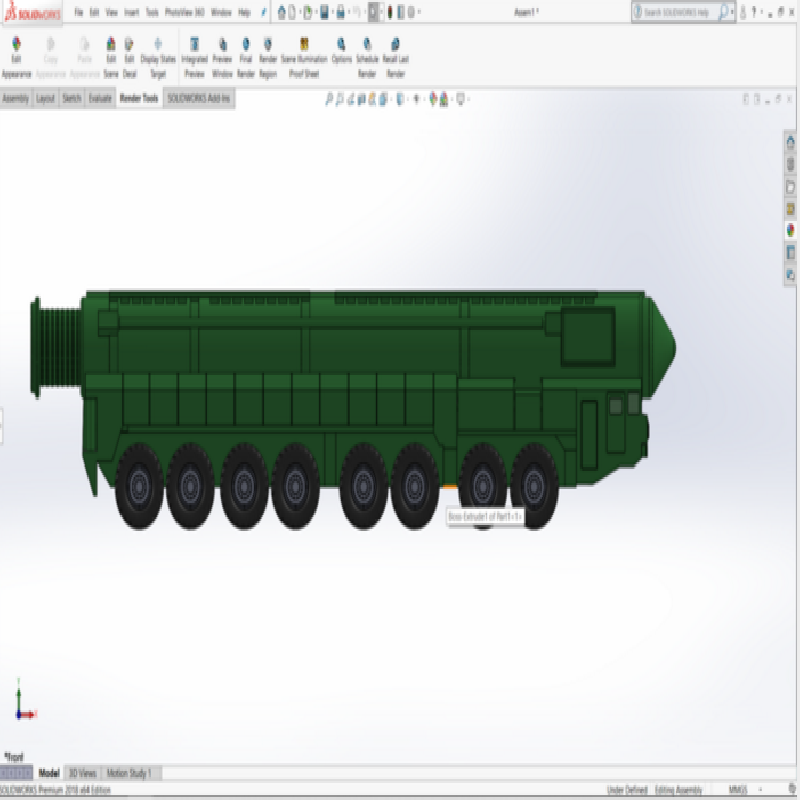Screen dimensions: 800x800
Task: Open the unit system dropdown beside MMGS
Action: point(761,790)
